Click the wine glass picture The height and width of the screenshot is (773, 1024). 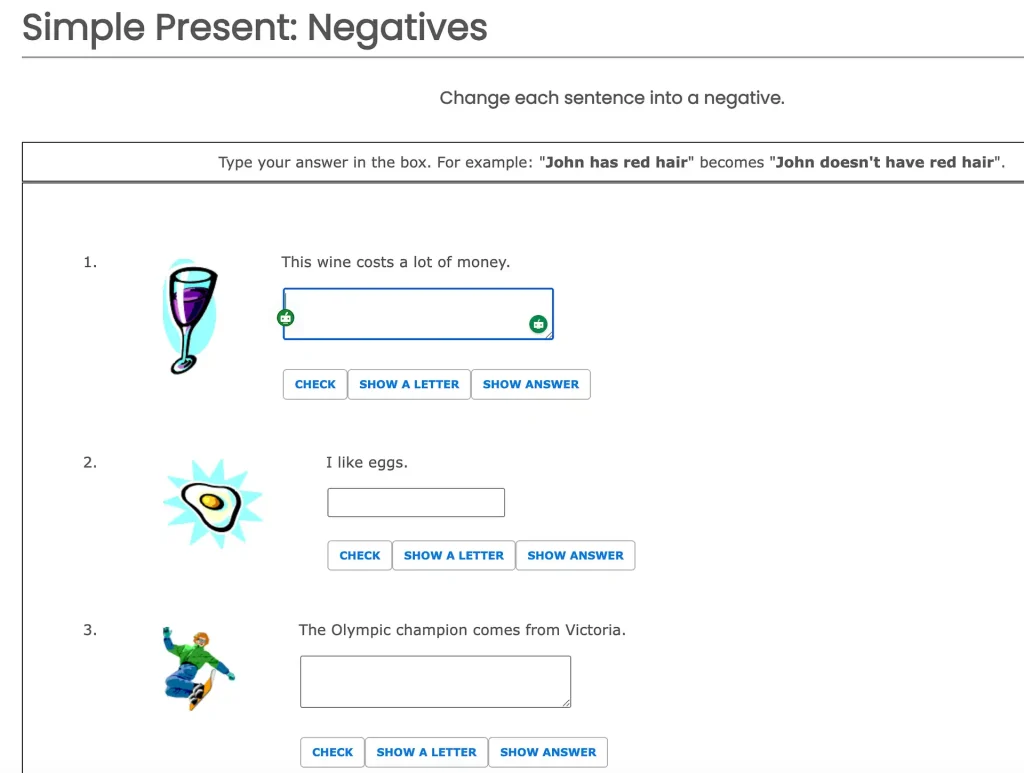tap(190, 317)
